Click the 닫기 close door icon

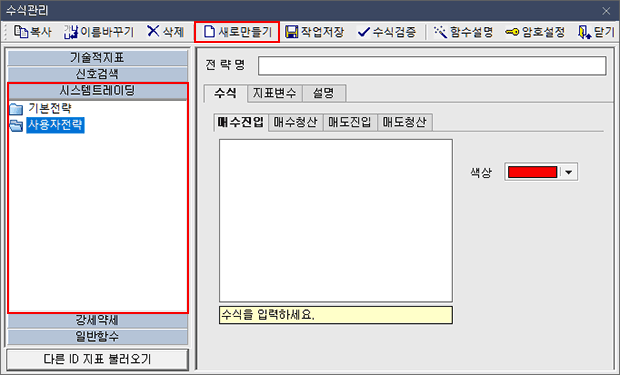[x=584, y=32]
